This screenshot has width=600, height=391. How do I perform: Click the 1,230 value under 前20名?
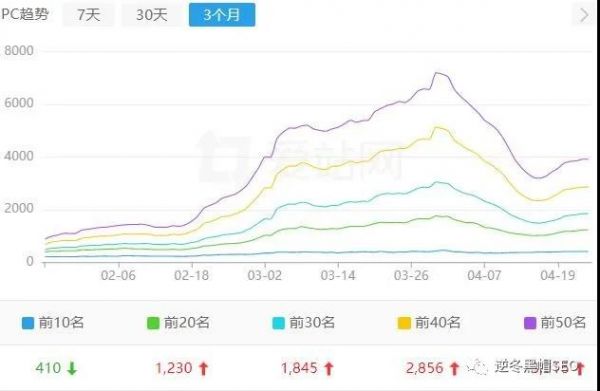coord(173,368)
